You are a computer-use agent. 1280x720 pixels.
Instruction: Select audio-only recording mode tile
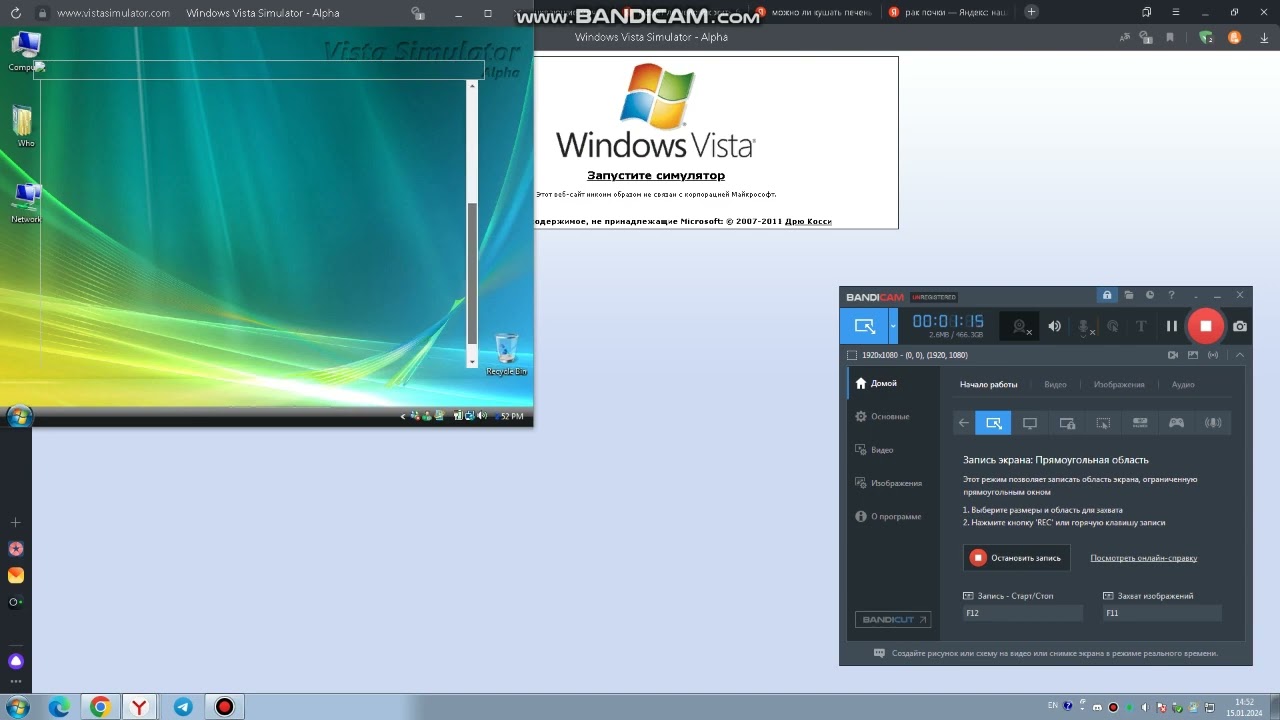[x=1213, y=423]
